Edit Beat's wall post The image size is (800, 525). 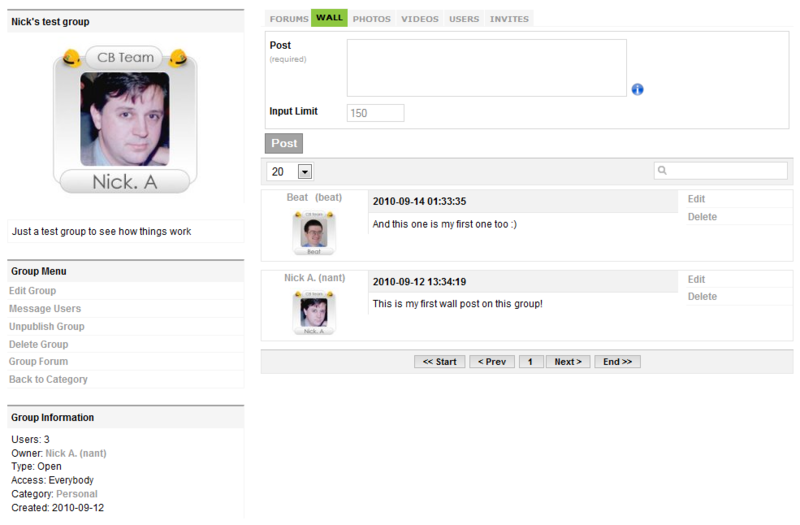[696, 199]
